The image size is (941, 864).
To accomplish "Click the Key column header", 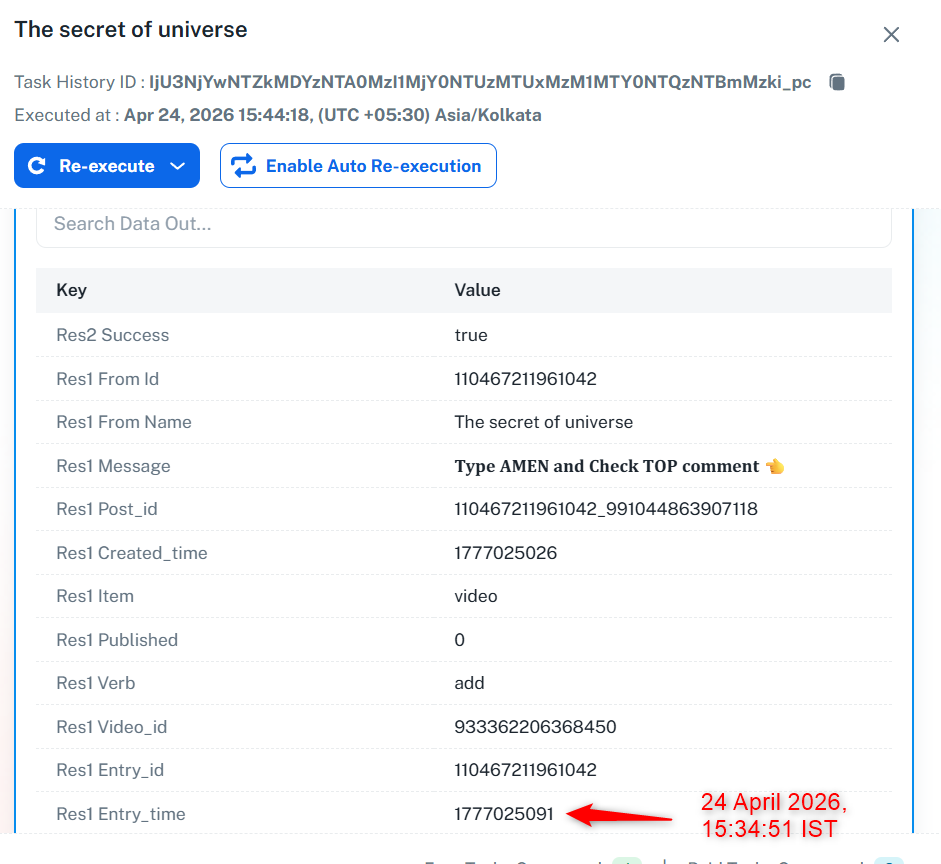I will [x=71, y=290].
